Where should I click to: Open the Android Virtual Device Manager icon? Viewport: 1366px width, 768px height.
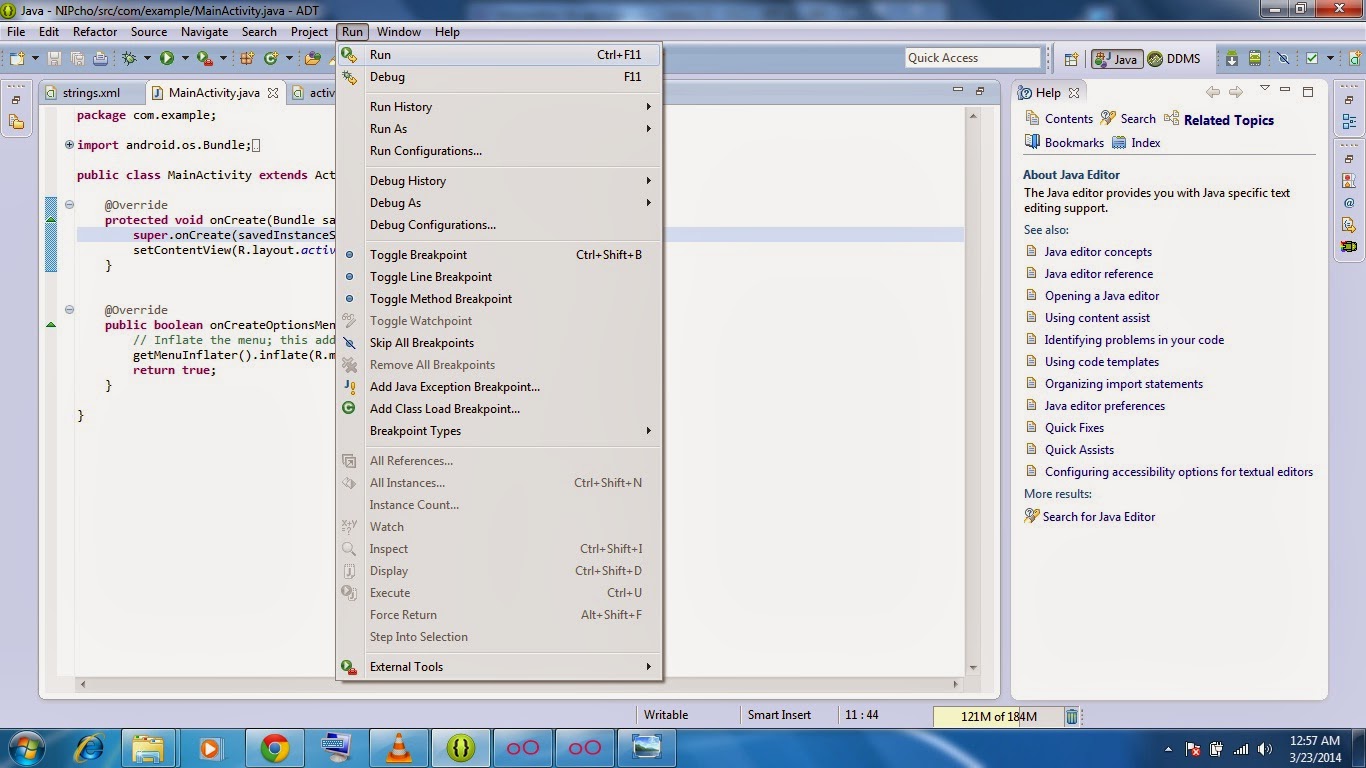tap(1255, 58)
